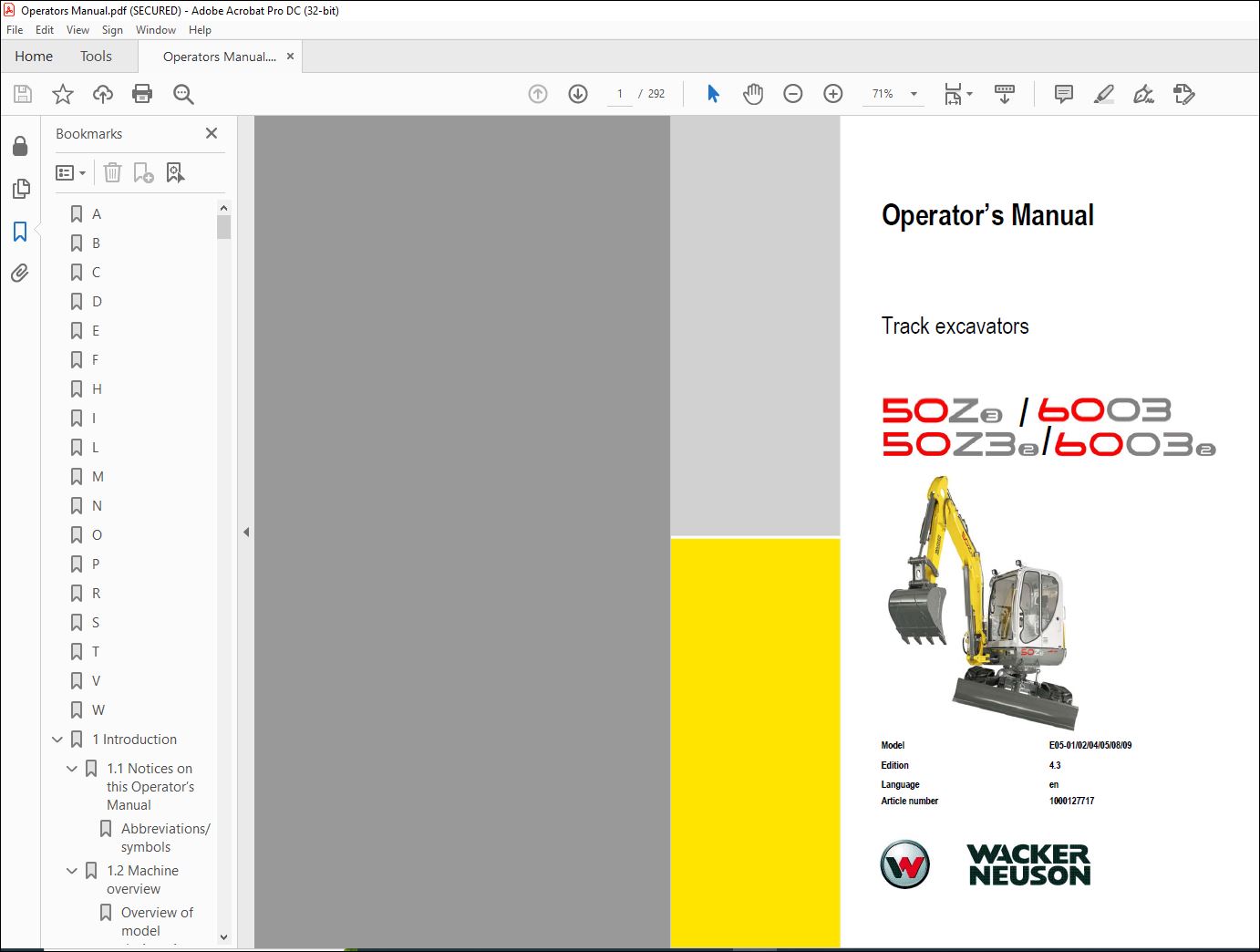Add a new bookmark icon
1260x952 pixels.
(144, 172)
